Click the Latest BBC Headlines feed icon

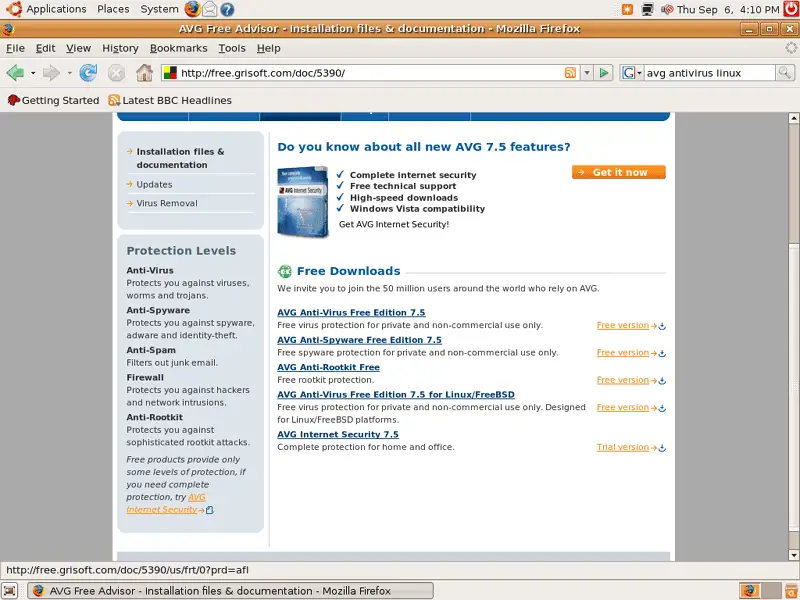click(114, 101)
